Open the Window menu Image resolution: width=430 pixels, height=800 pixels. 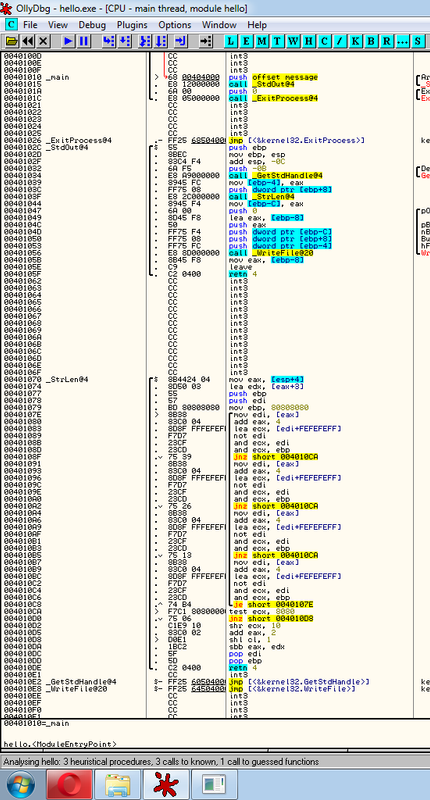(x=219, y=24)
